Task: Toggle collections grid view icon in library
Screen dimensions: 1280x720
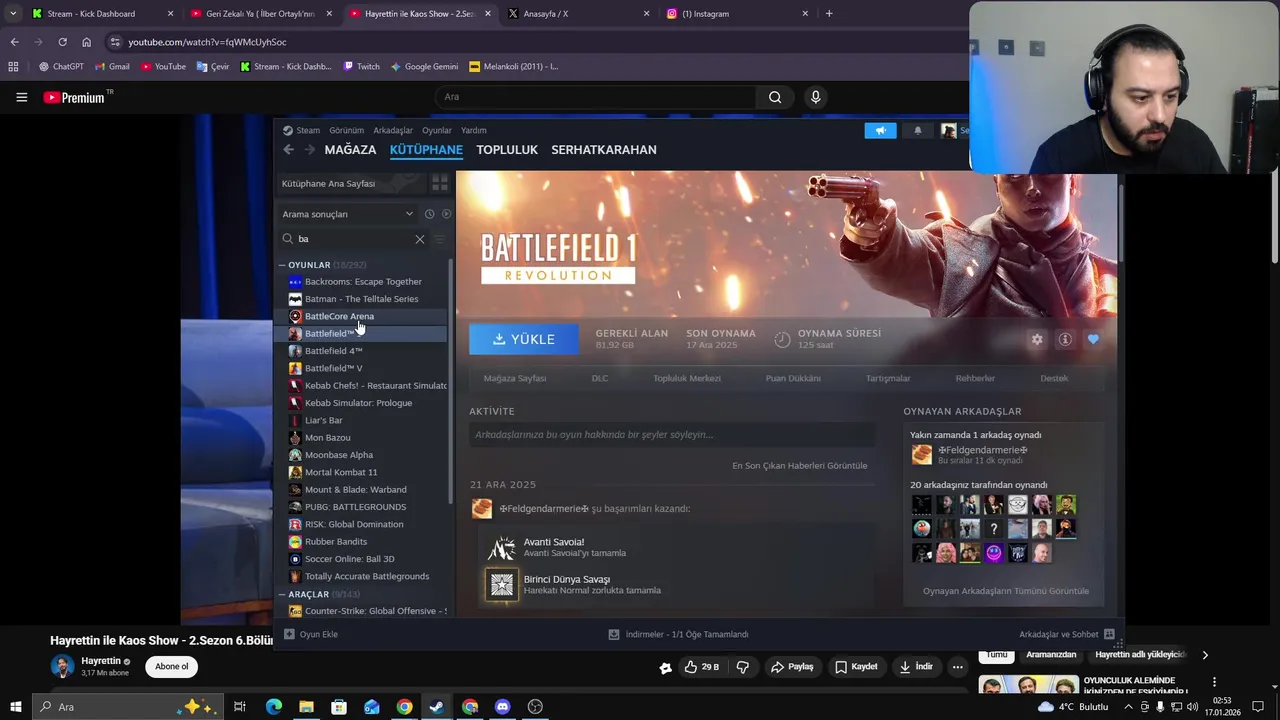Action: pos(439,183)
